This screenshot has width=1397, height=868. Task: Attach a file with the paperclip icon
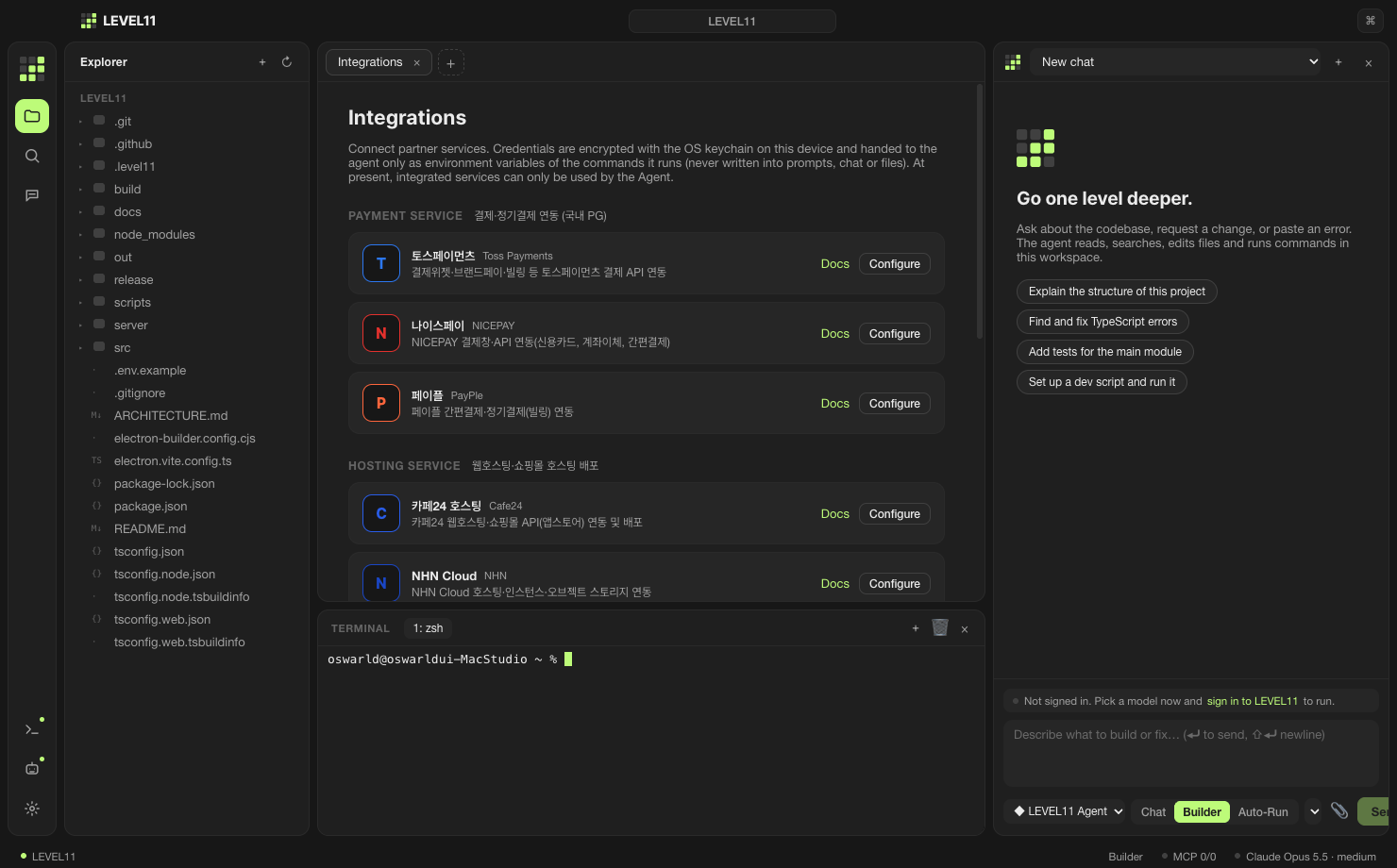[x=1339, y=810]
